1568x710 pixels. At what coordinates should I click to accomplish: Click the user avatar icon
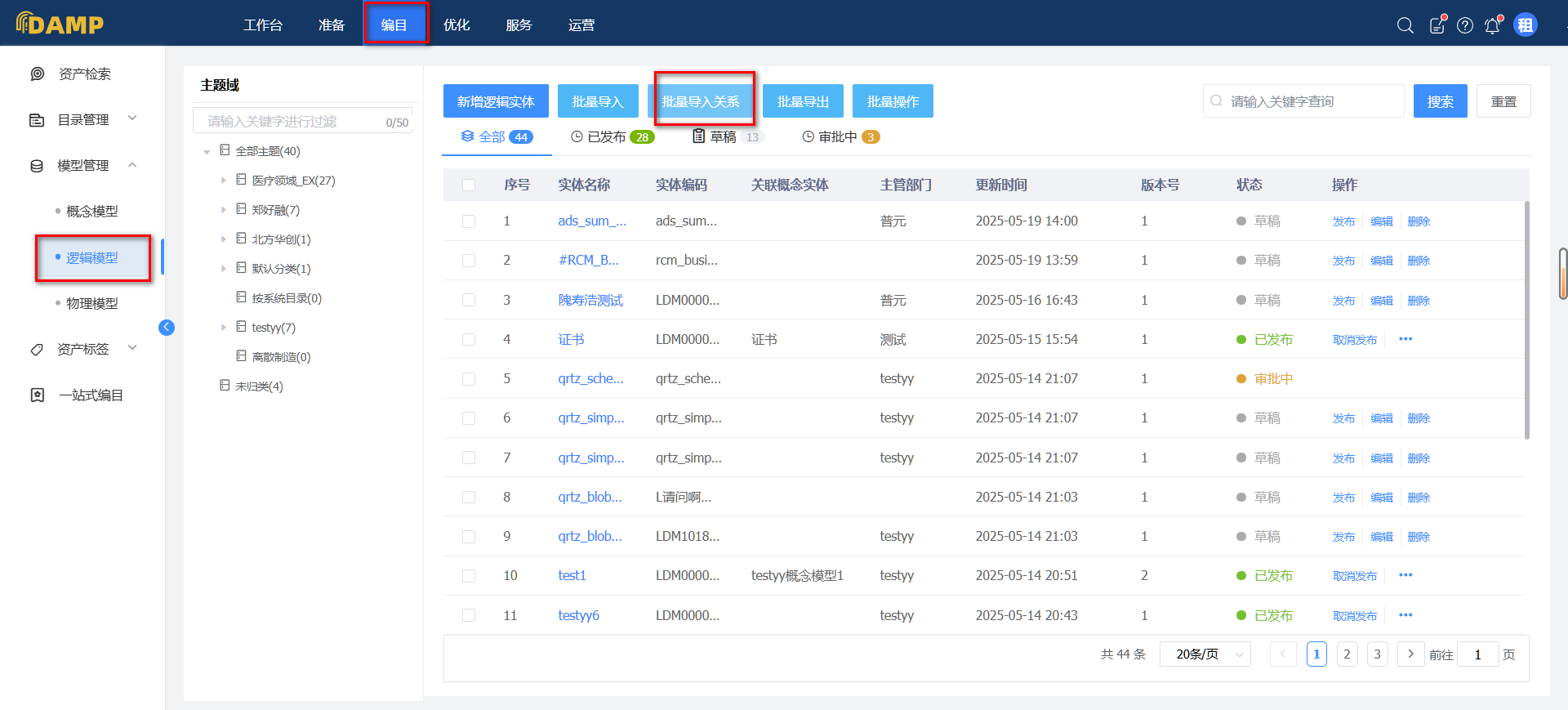tap(1525, 25)
